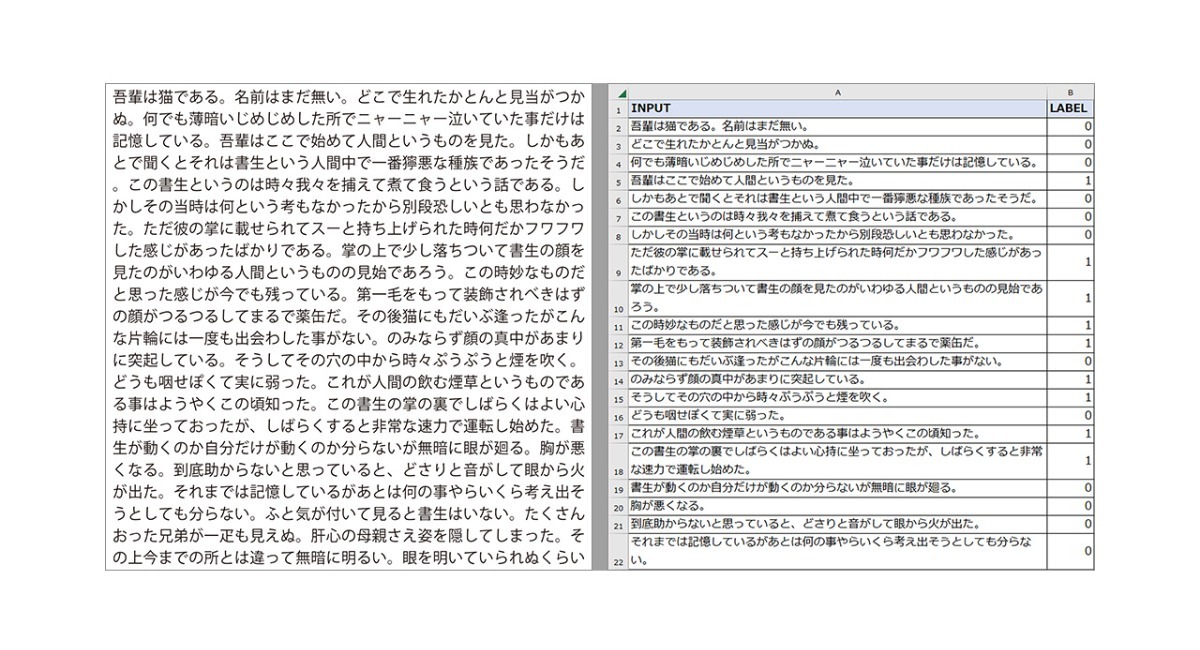
Task: Select row 2 header
Action: 619,127
